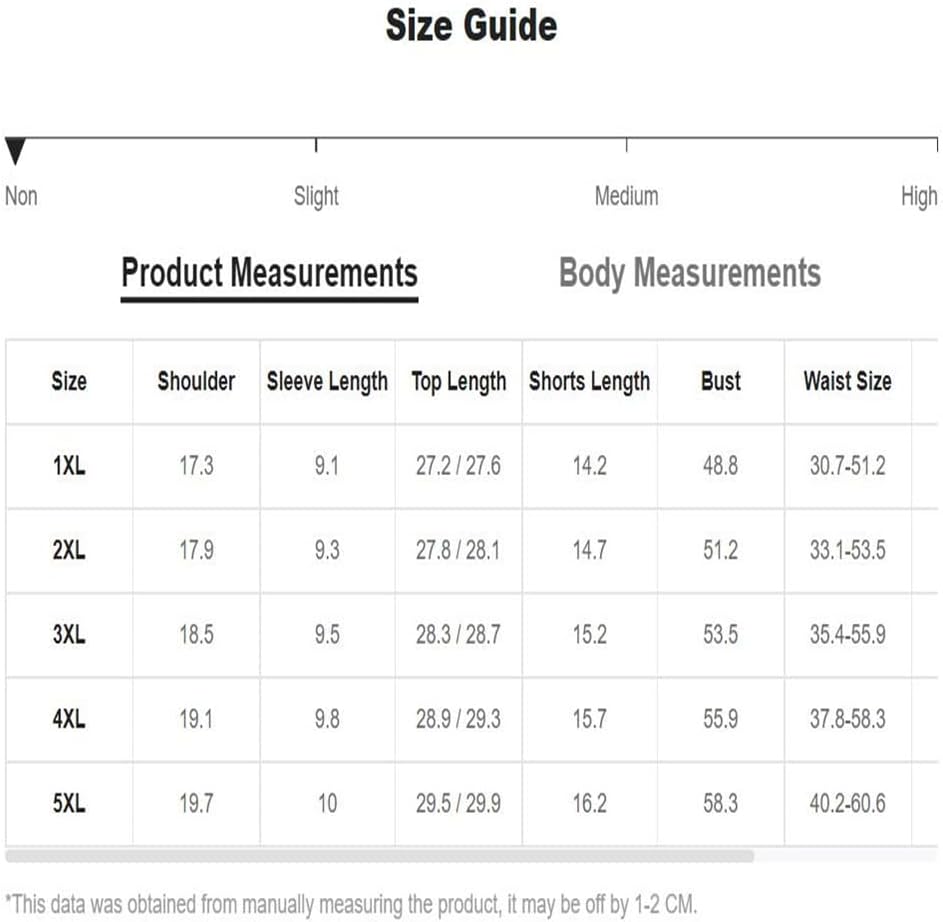Click the black triangle stretch indicator

click(15, 150)
